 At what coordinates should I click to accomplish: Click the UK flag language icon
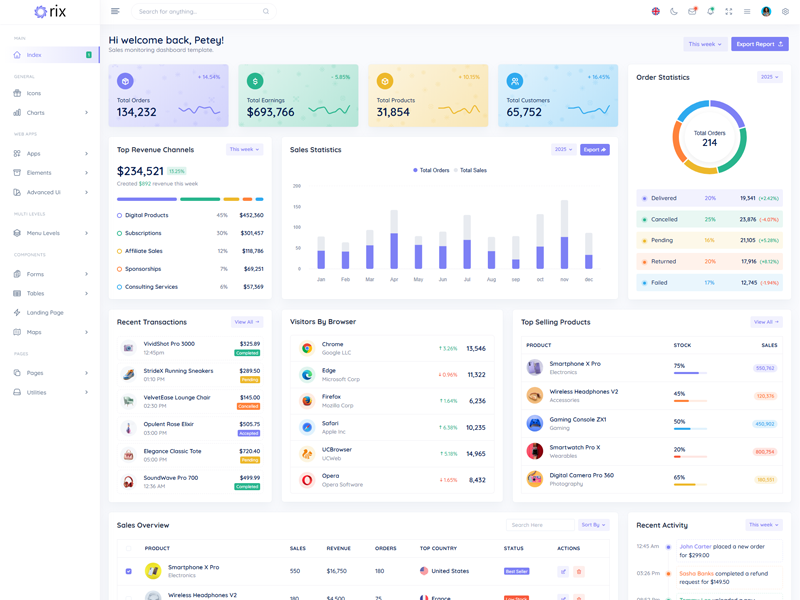click(656, 11)
